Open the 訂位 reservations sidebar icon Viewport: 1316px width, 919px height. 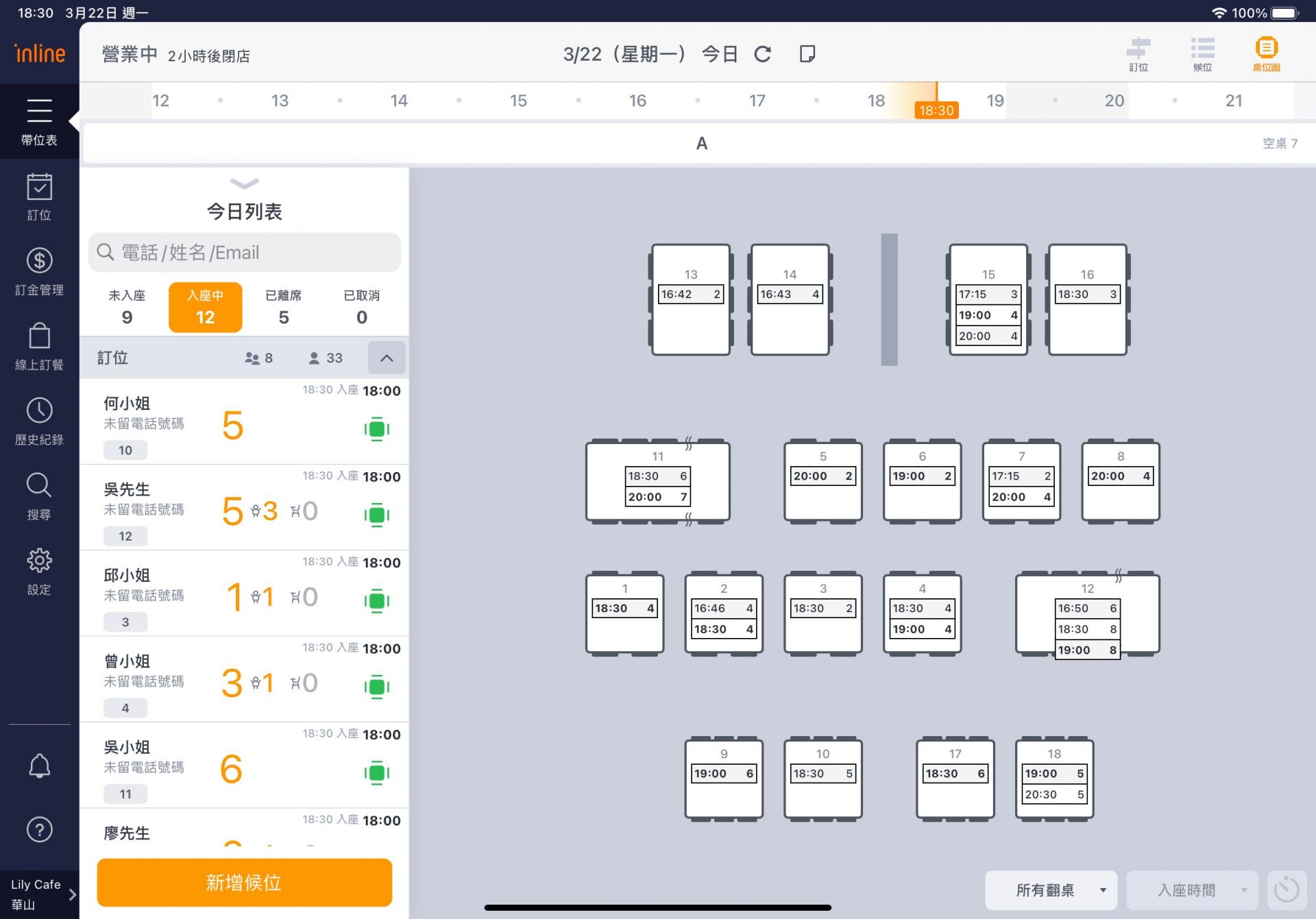pos(39,196)
